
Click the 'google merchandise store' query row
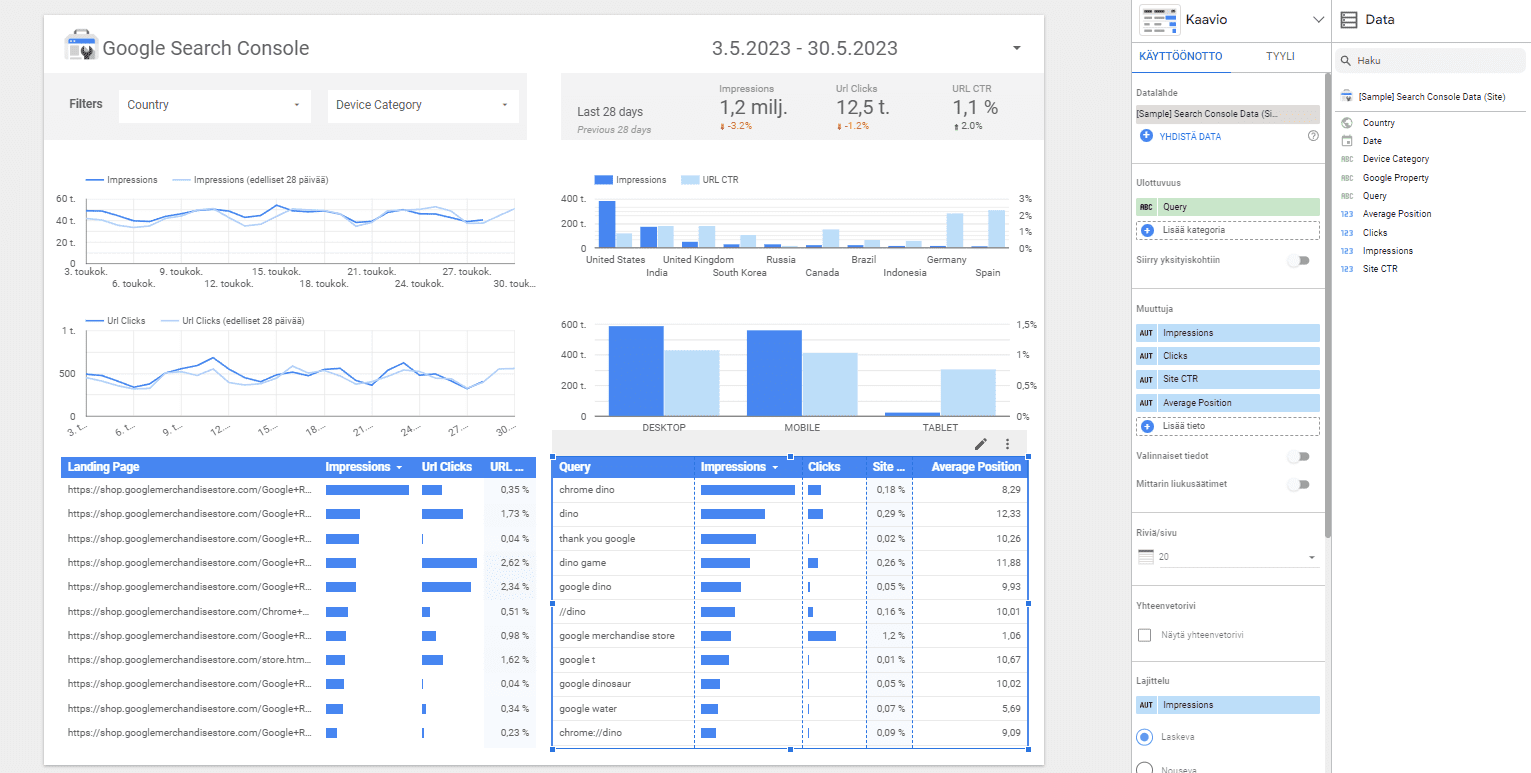(x=790, y=636)
